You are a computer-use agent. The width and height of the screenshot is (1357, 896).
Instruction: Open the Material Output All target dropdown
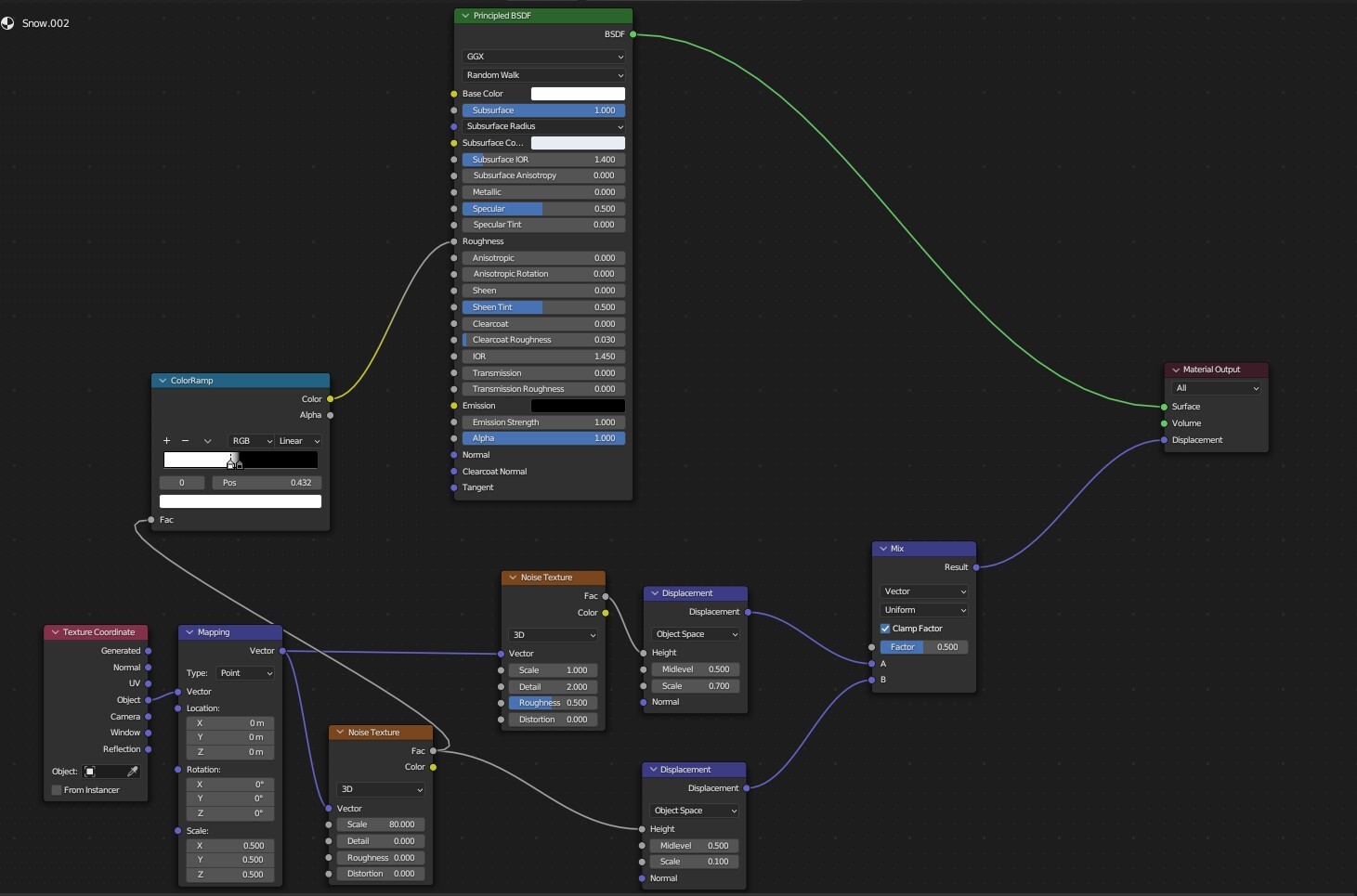point(1217,388)
